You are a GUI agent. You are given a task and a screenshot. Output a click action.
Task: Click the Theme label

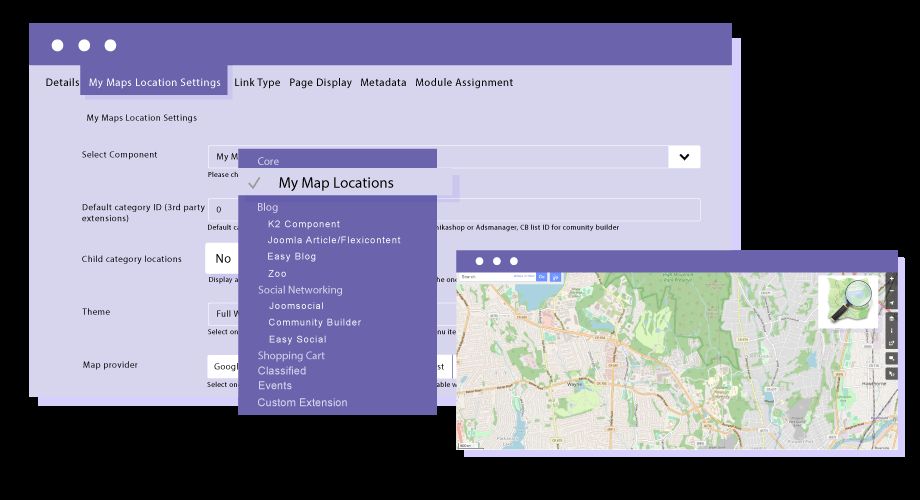click(x=96, y=312)
